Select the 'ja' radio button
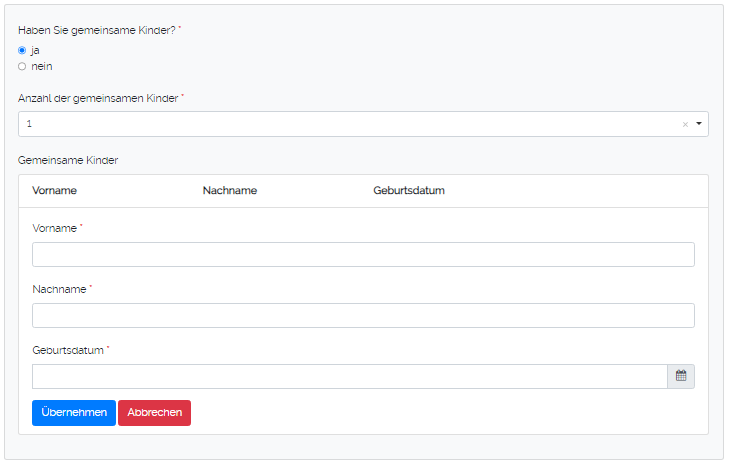 [x=22, y=50]
